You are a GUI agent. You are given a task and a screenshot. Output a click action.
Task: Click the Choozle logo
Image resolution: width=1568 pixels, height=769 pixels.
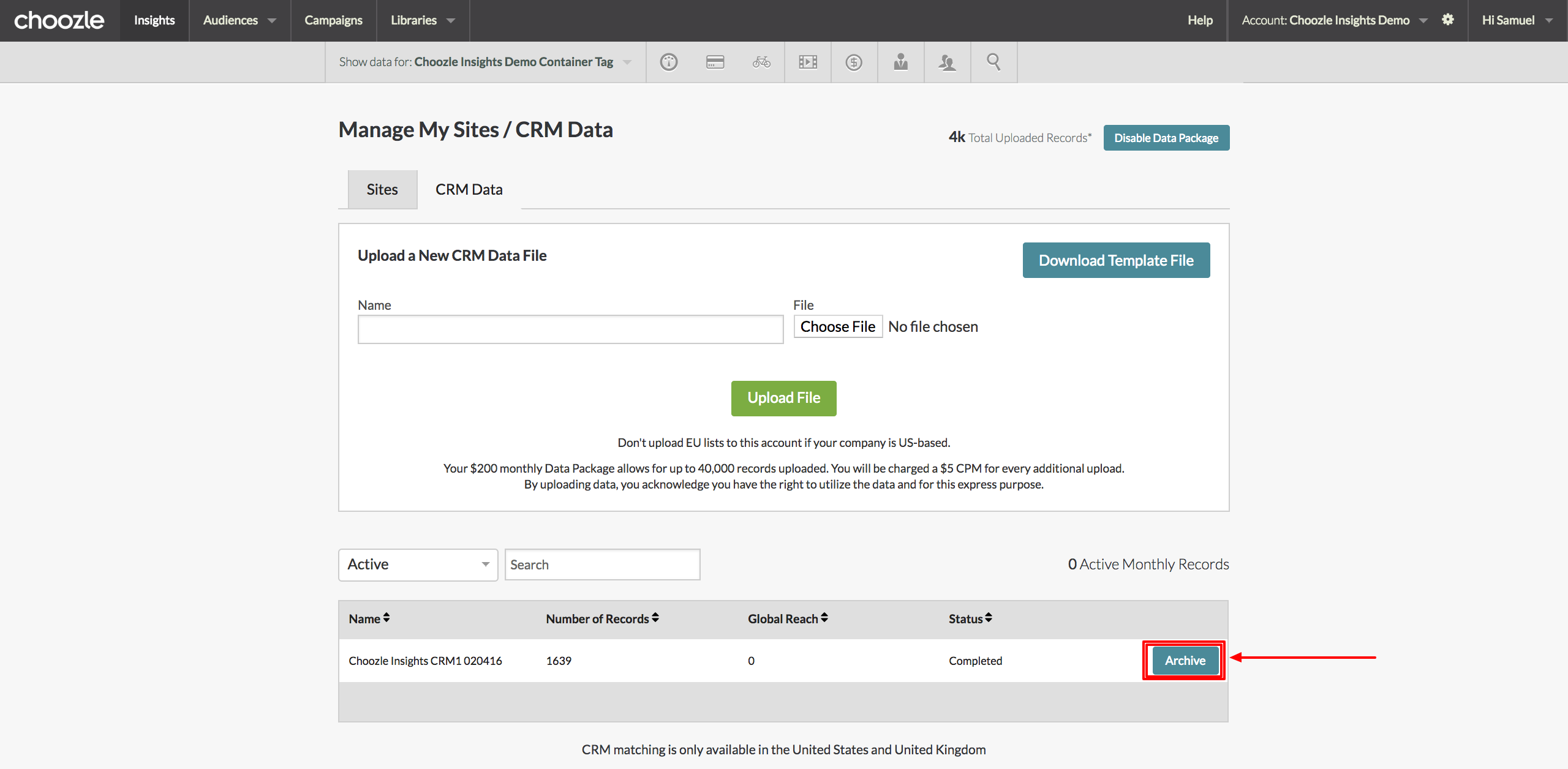pos(59,20)
